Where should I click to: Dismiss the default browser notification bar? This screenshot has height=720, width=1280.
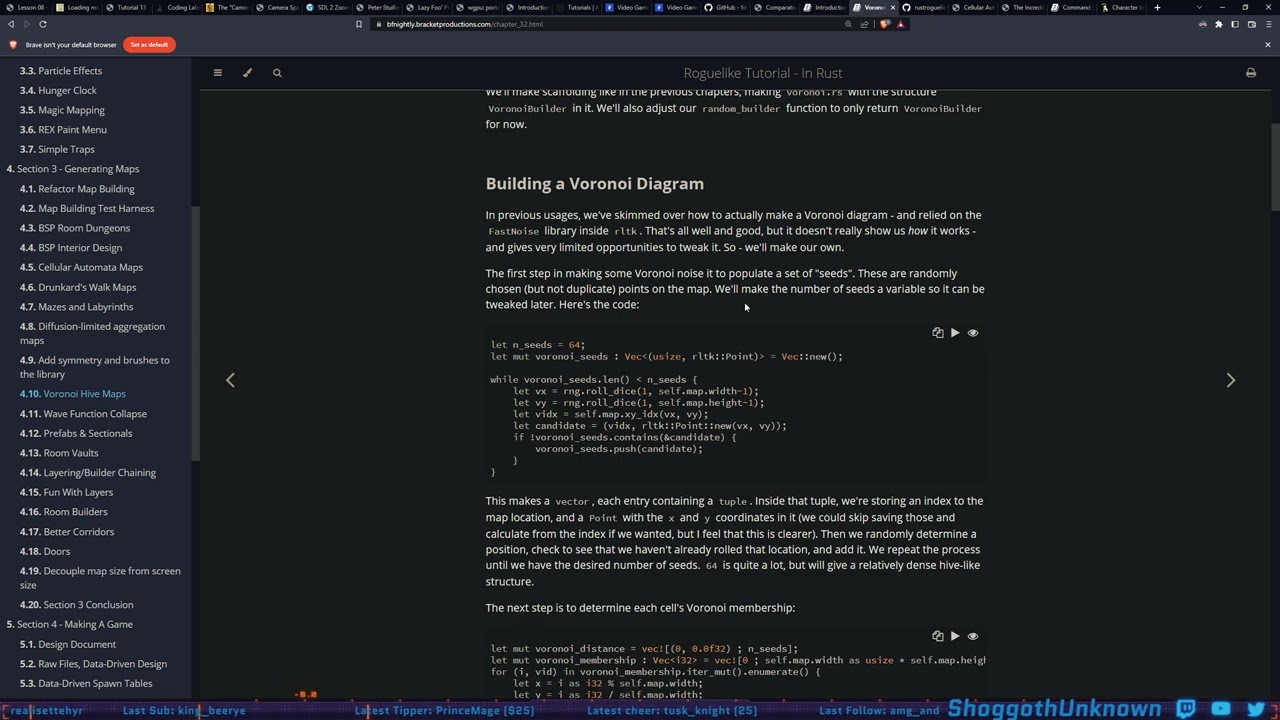click(1267, 44)
